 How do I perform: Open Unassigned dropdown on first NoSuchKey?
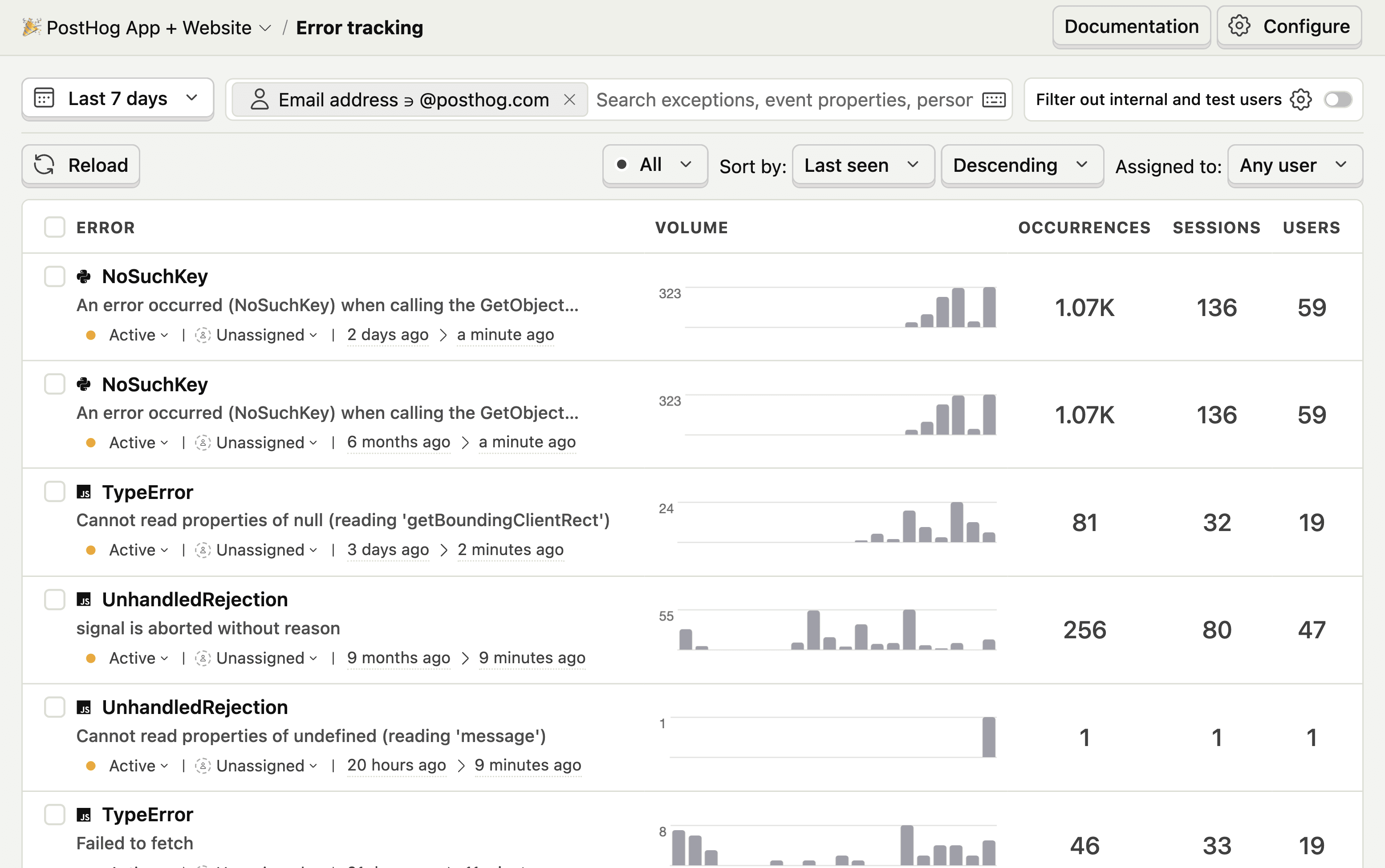pos(256,335)
